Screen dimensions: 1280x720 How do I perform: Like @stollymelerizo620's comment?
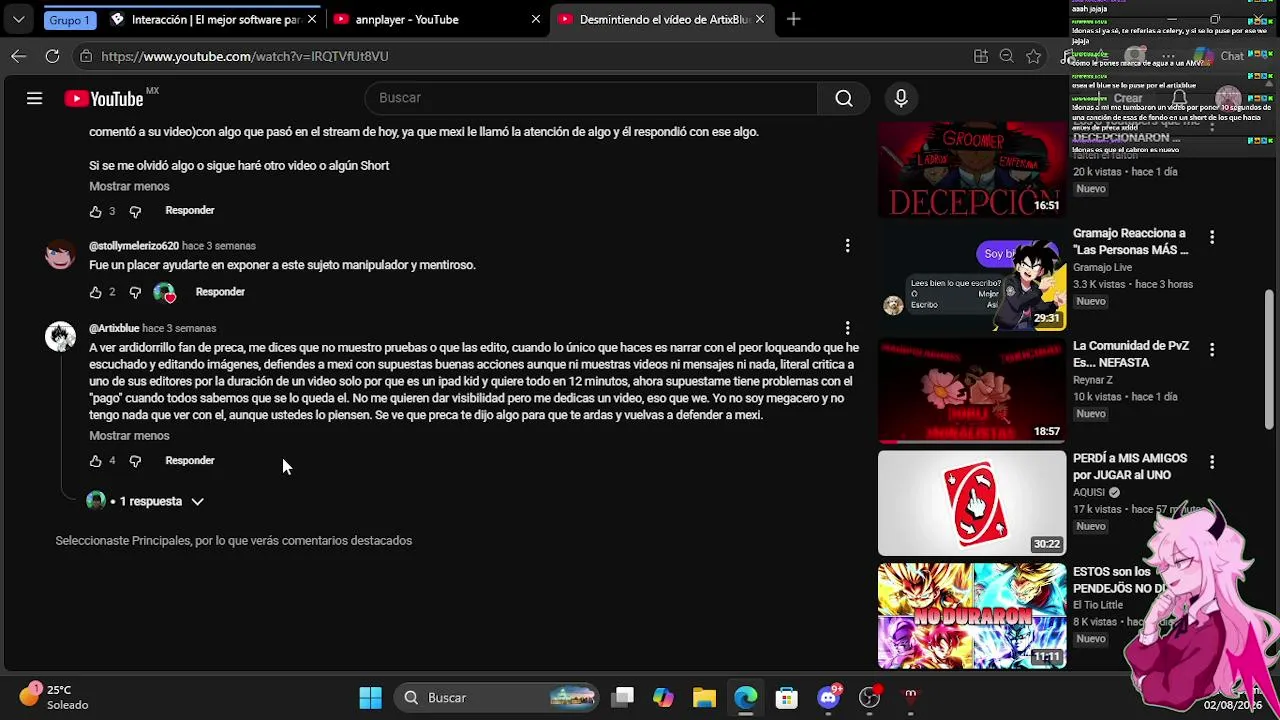click(95, 292)
